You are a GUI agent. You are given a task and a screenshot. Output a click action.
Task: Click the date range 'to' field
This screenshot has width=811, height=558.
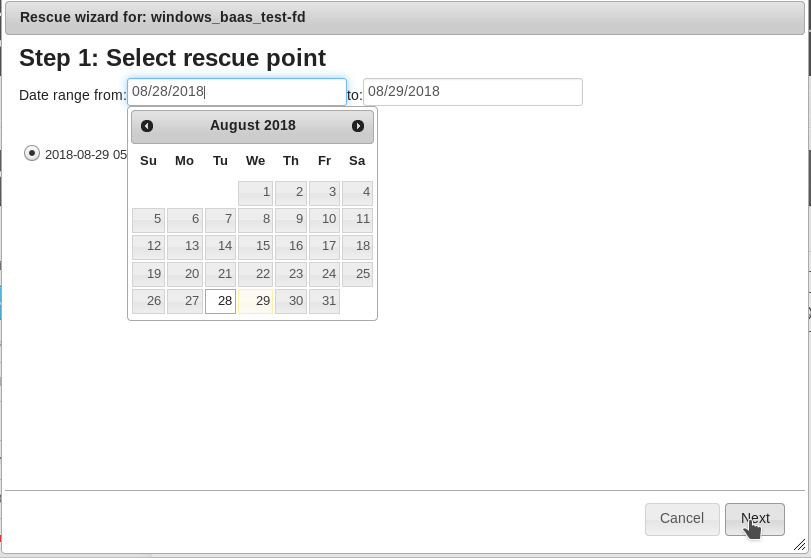click(472, 92)
